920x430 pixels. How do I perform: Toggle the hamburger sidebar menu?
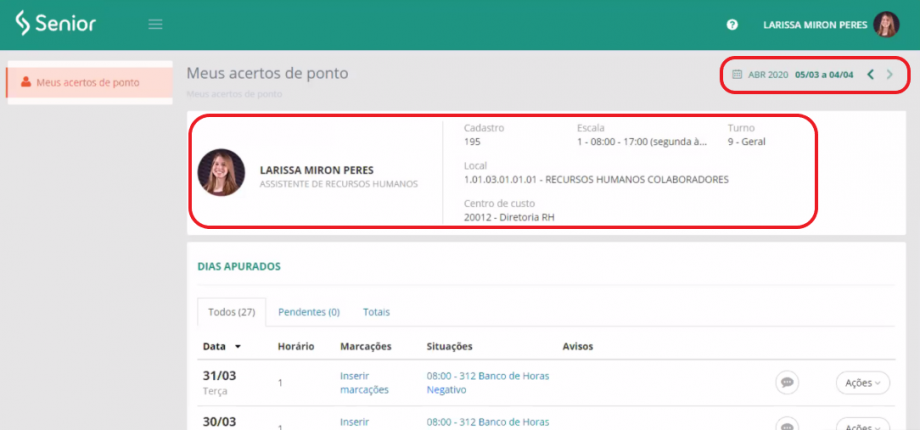point(155,24)
